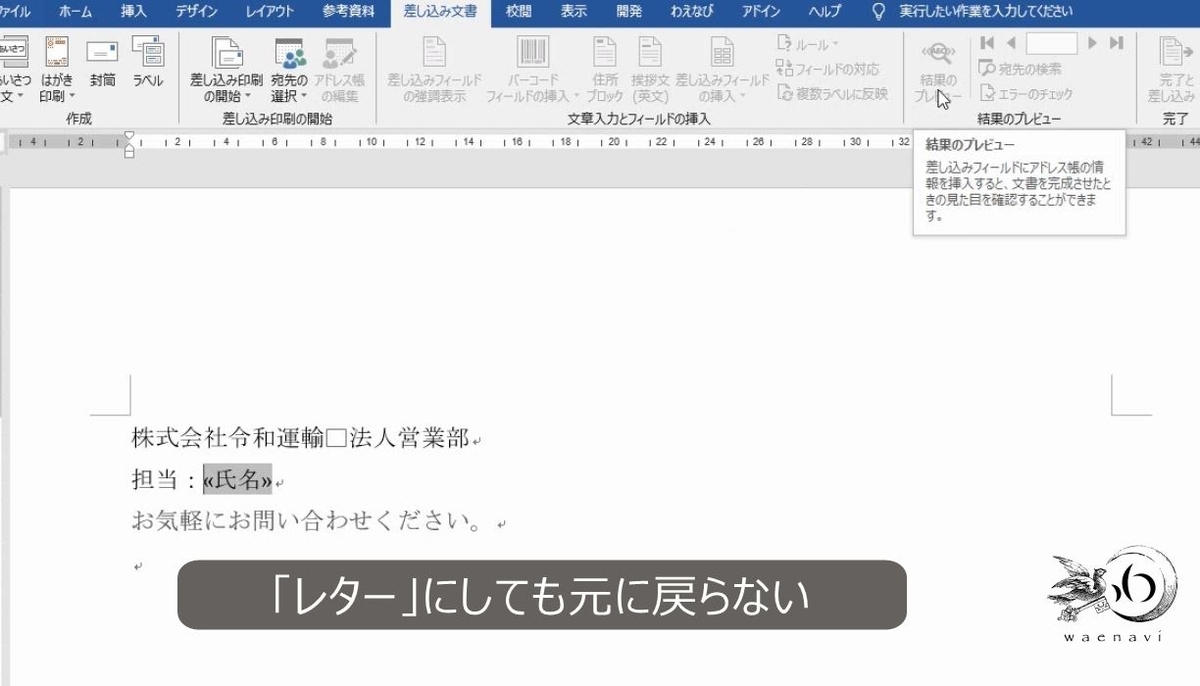Go to last record arrow
1200x686 pixels.
(1117, 43)
